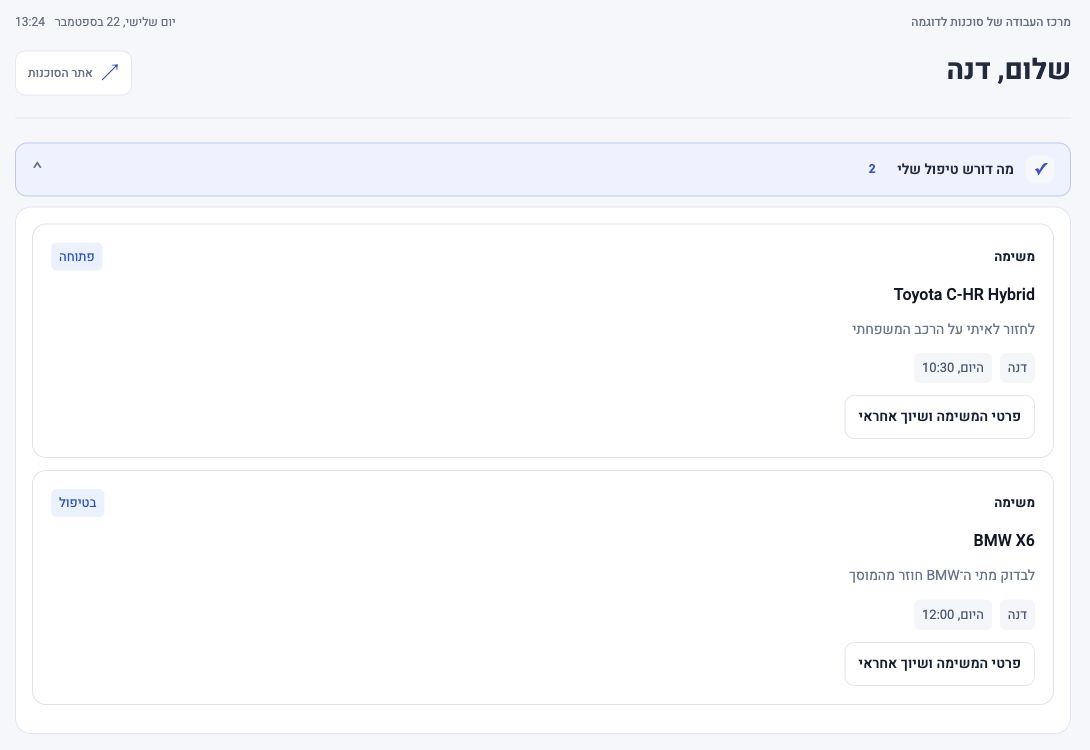Open the agency site via אתר הסוכנות button
1090x750 pixels.
(73, 73)
